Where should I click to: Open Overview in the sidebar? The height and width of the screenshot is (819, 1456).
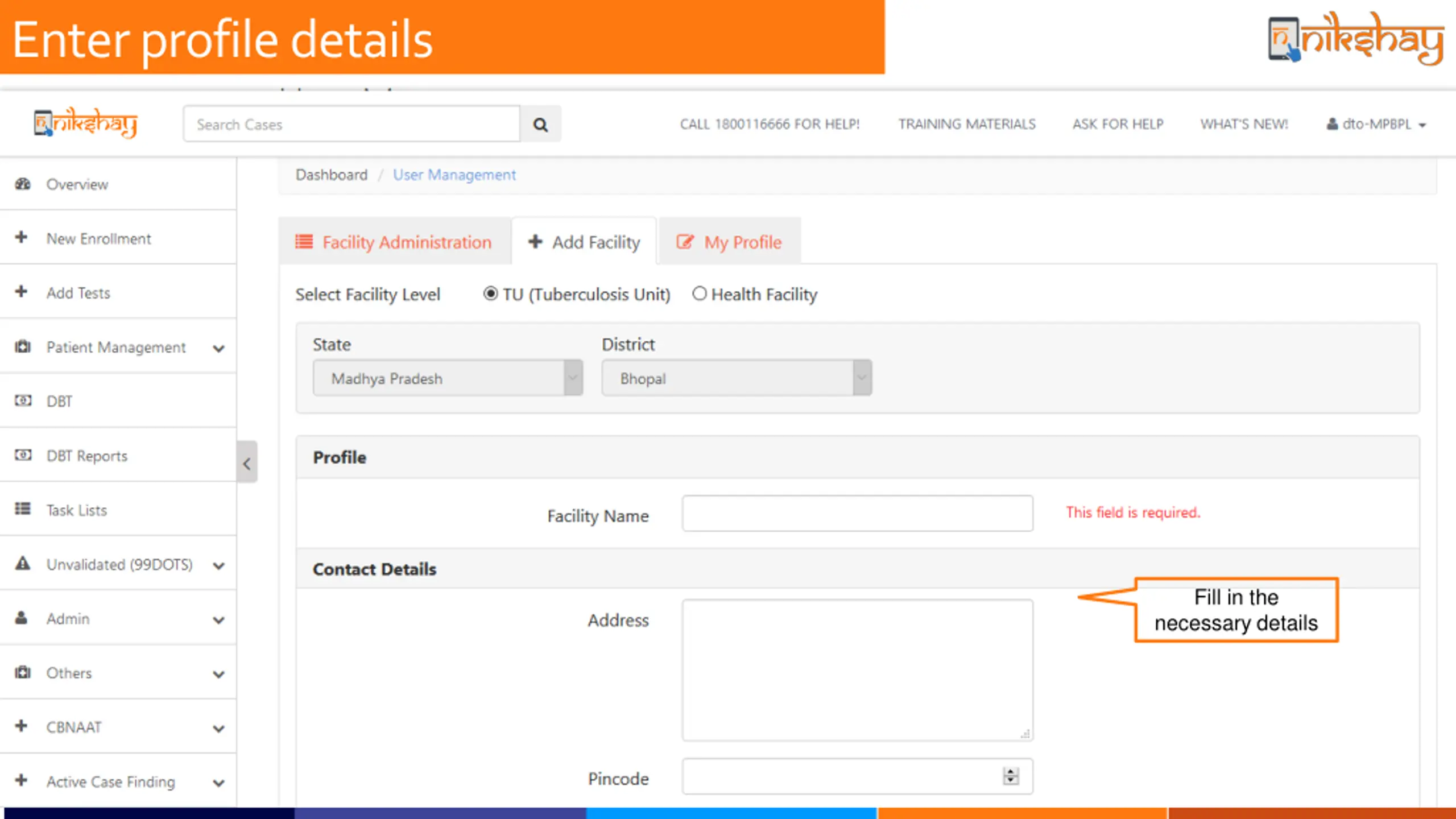118,184
